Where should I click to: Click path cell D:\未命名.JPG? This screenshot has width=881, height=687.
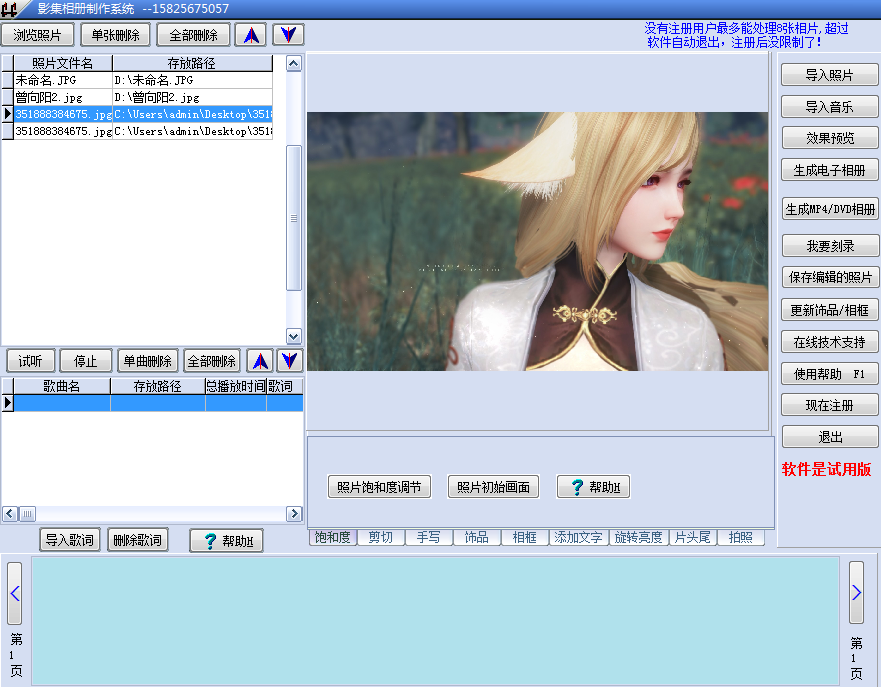click(x=193, y=80)
